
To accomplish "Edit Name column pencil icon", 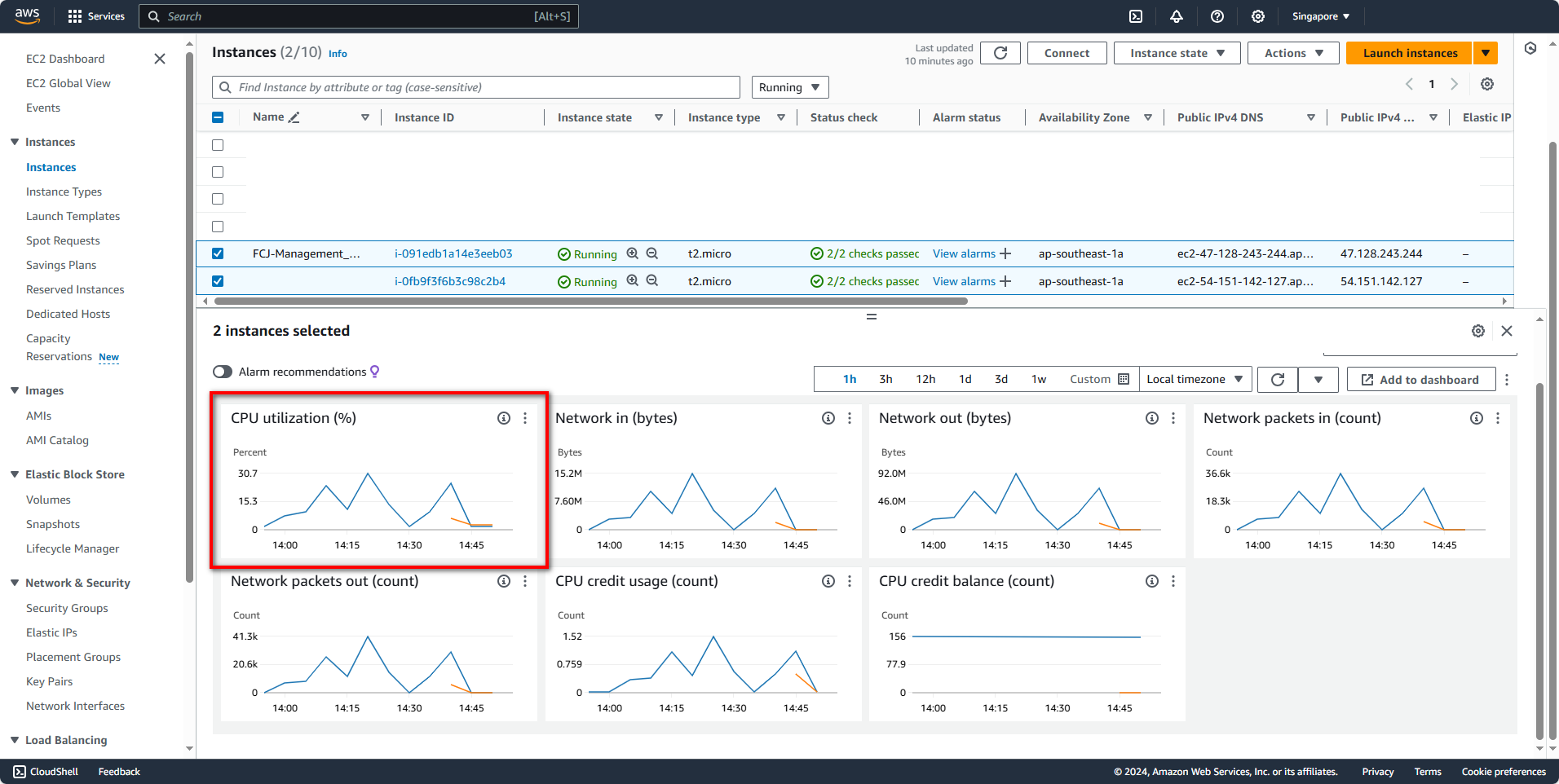I will [x=294, y=117].
